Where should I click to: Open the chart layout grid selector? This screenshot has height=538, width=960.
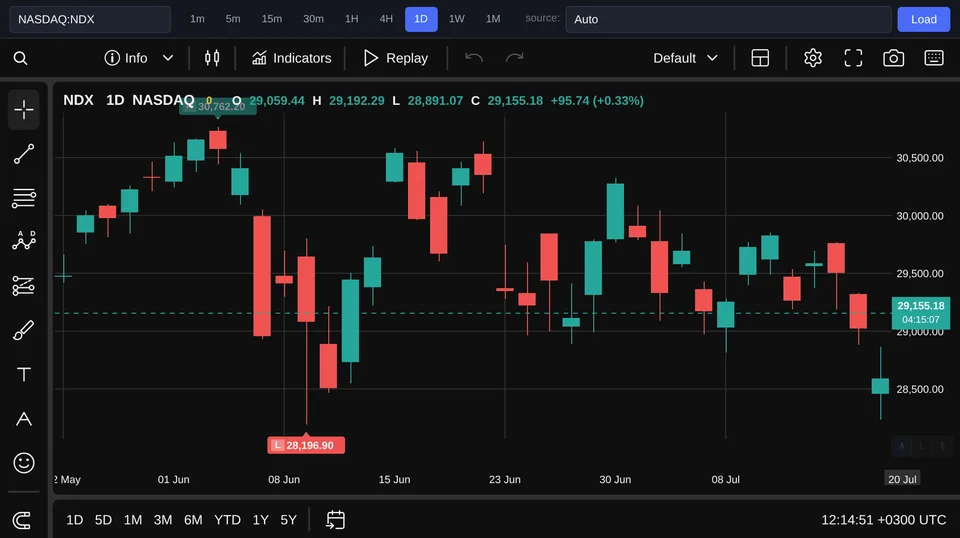pyautogui.click(x=760, y=58)
